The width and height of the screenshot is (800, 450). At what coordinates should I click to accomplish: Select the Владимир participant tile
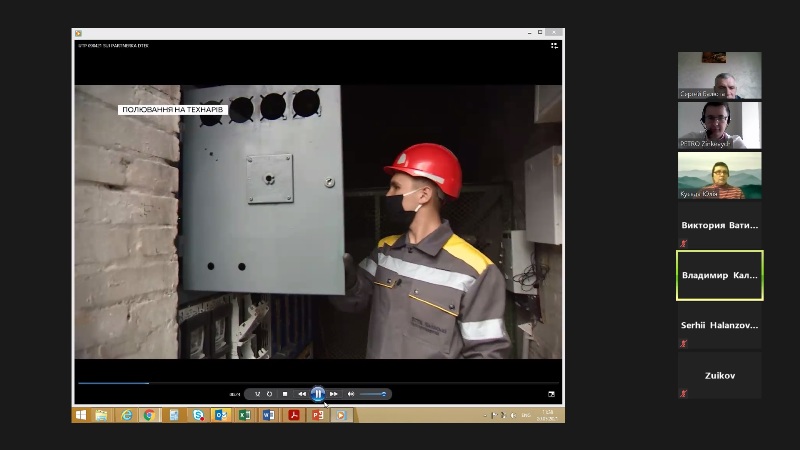[719, 275]
